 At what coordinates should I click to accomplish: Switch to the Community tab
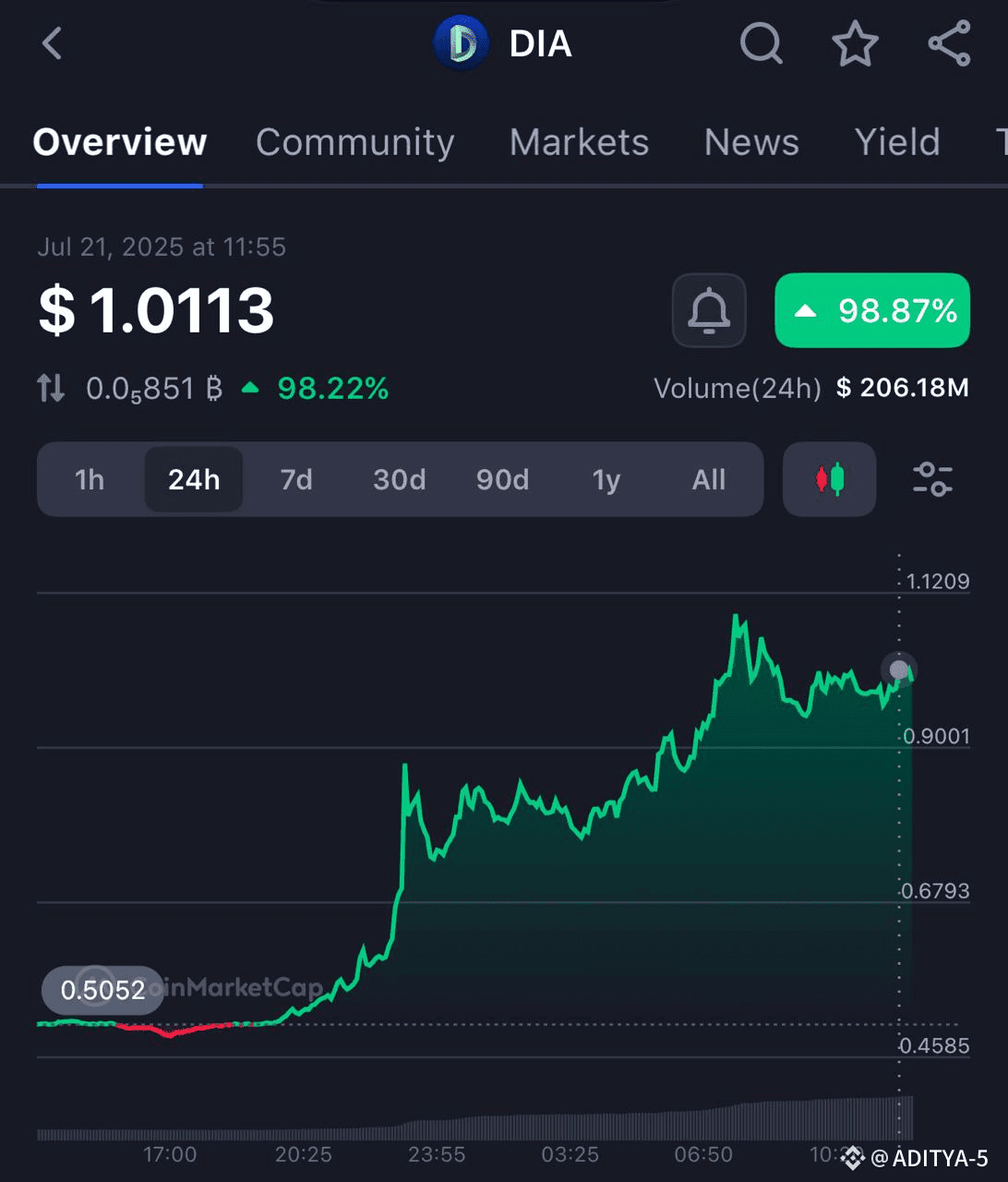coord(355,142)
